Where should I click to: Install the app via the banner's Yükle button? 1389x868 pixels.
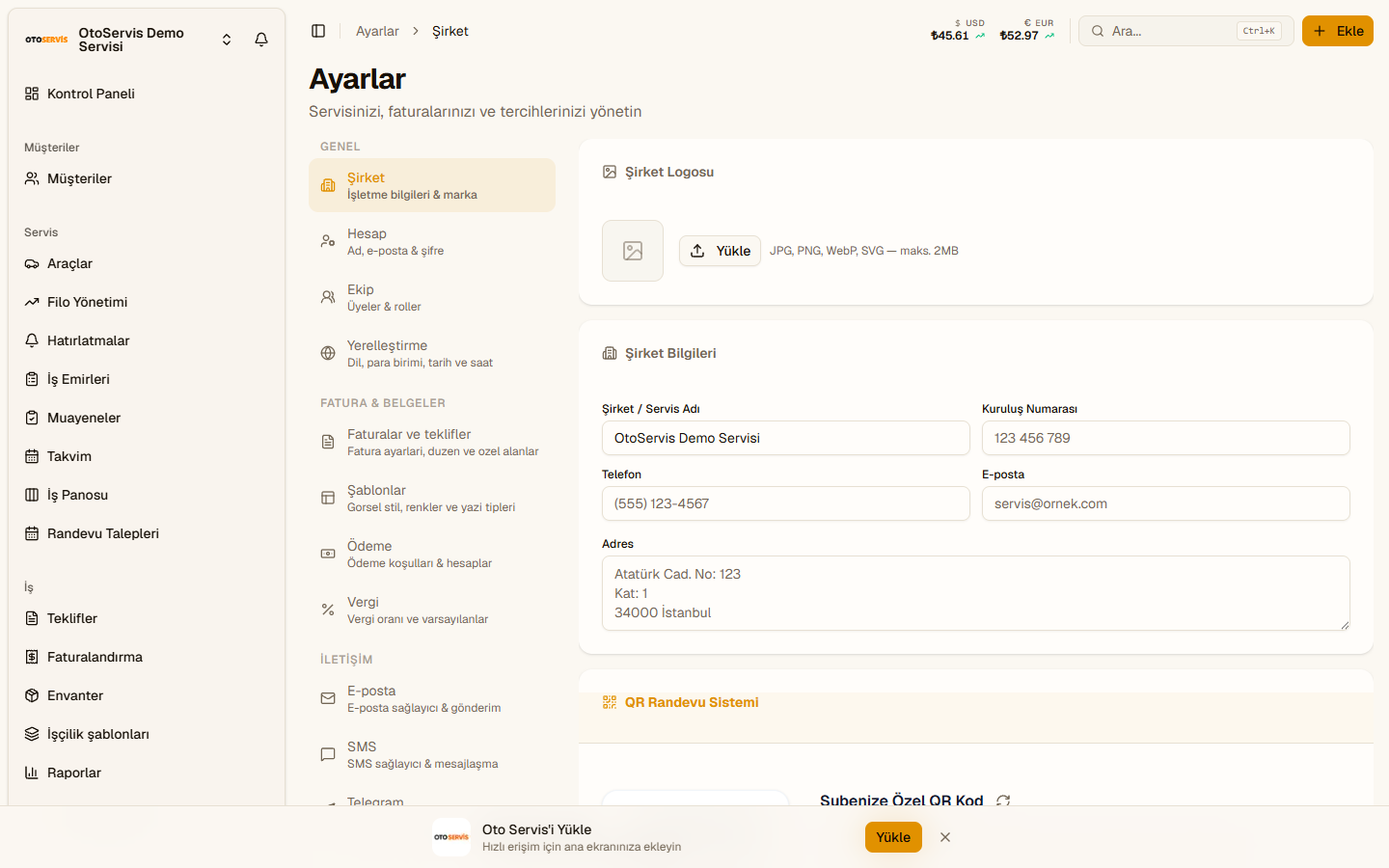(893, 837)
